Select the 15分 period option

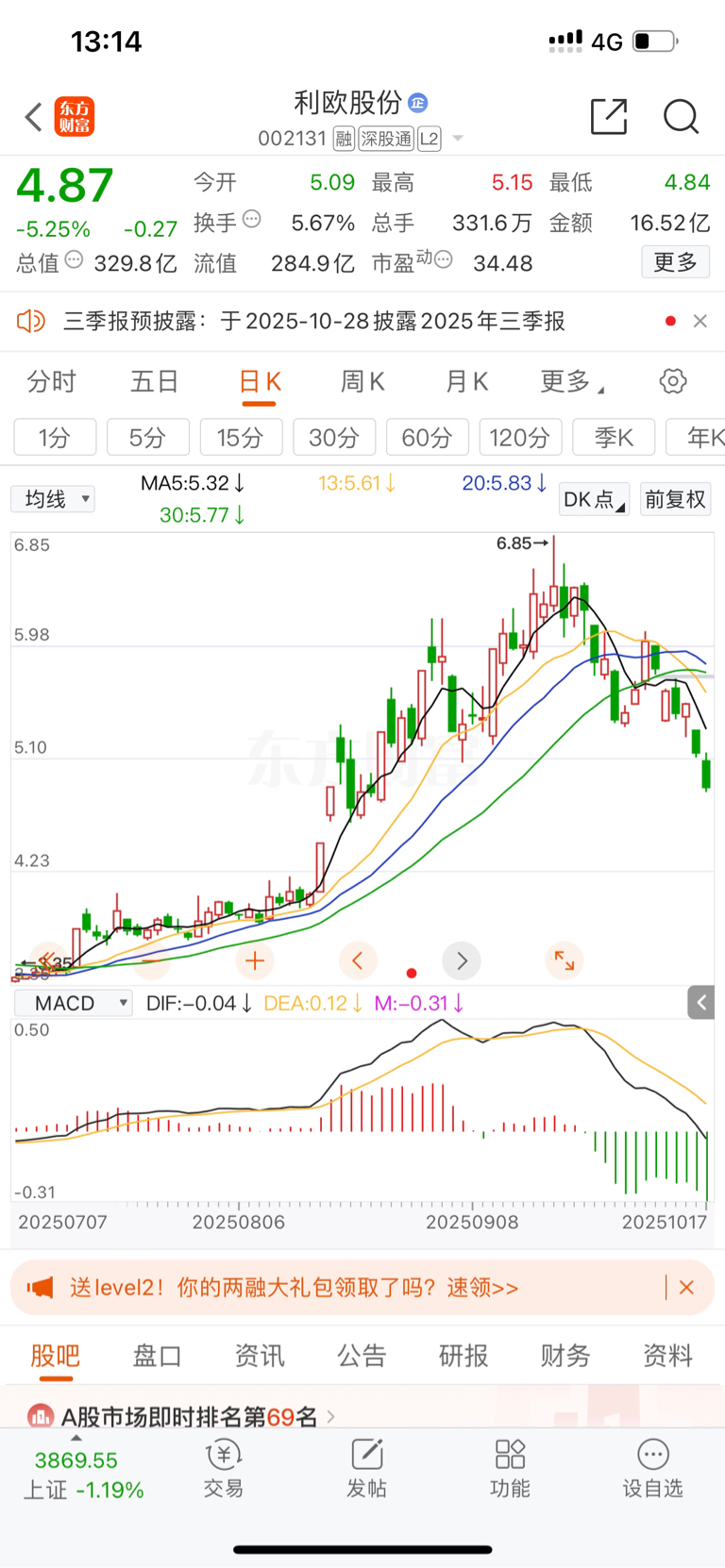241,438
